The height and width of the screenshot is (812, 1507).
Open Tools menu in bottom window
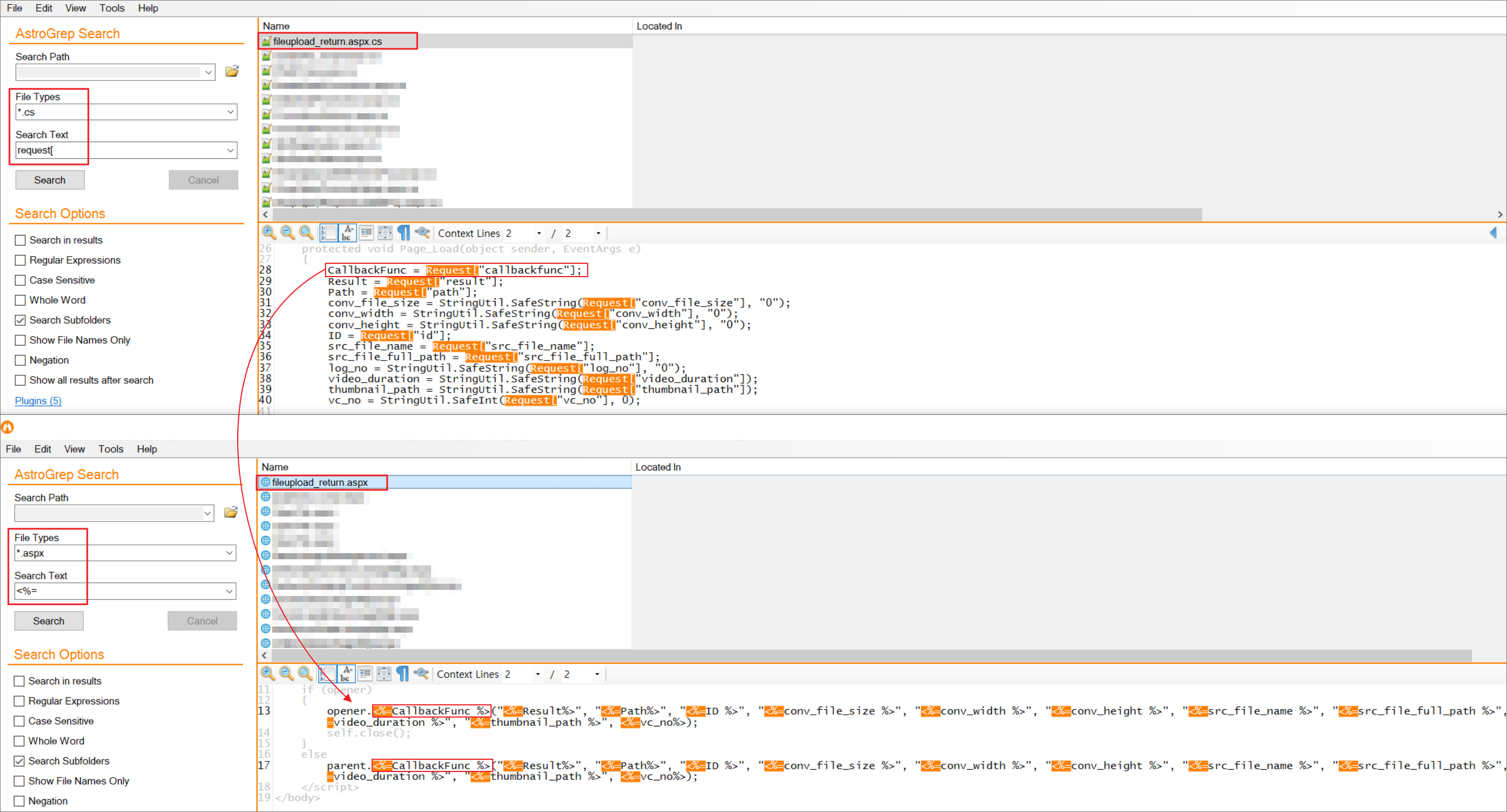(x=111, y=449)
